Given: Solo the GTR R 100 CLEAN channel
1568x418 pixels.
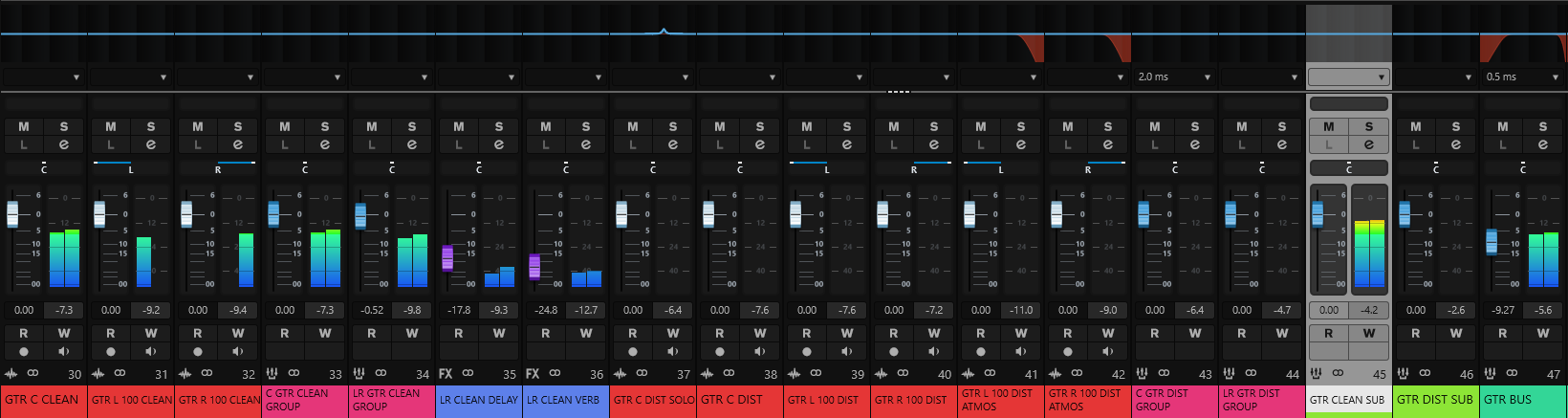Looking at the screenshot, I should point(238,126).
